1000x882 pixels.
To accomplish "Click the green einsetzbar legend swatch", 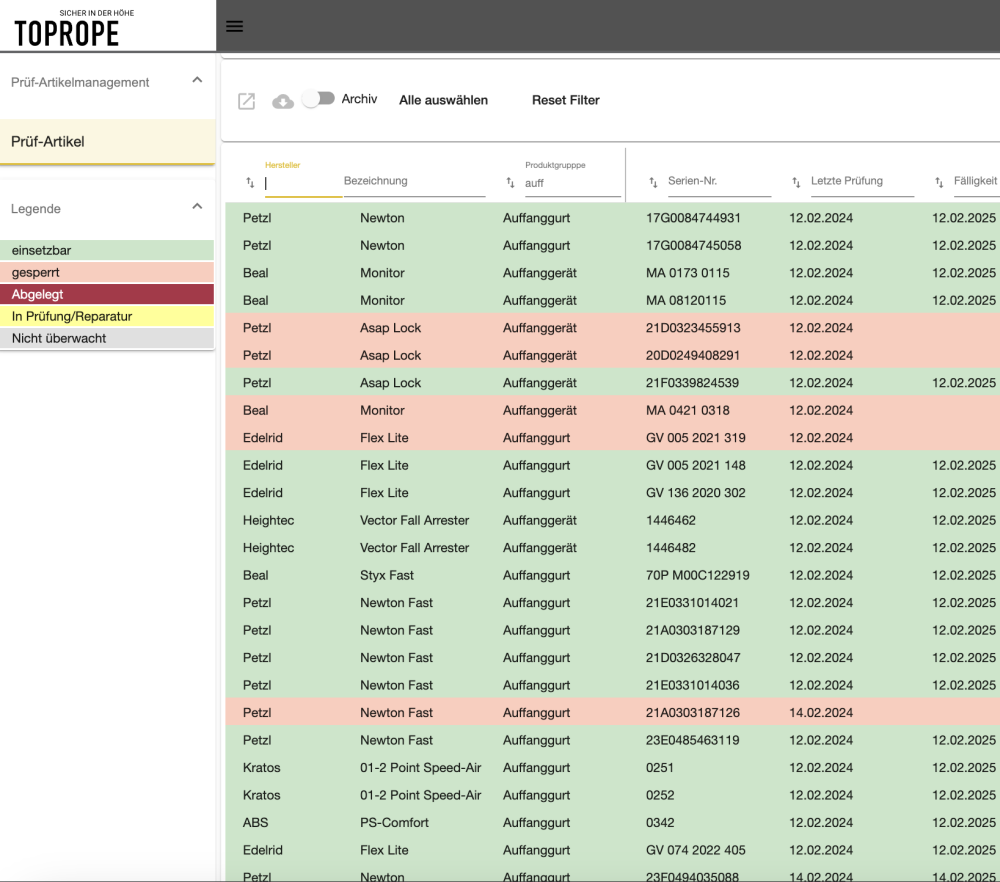I will click(x=107, y=249).
